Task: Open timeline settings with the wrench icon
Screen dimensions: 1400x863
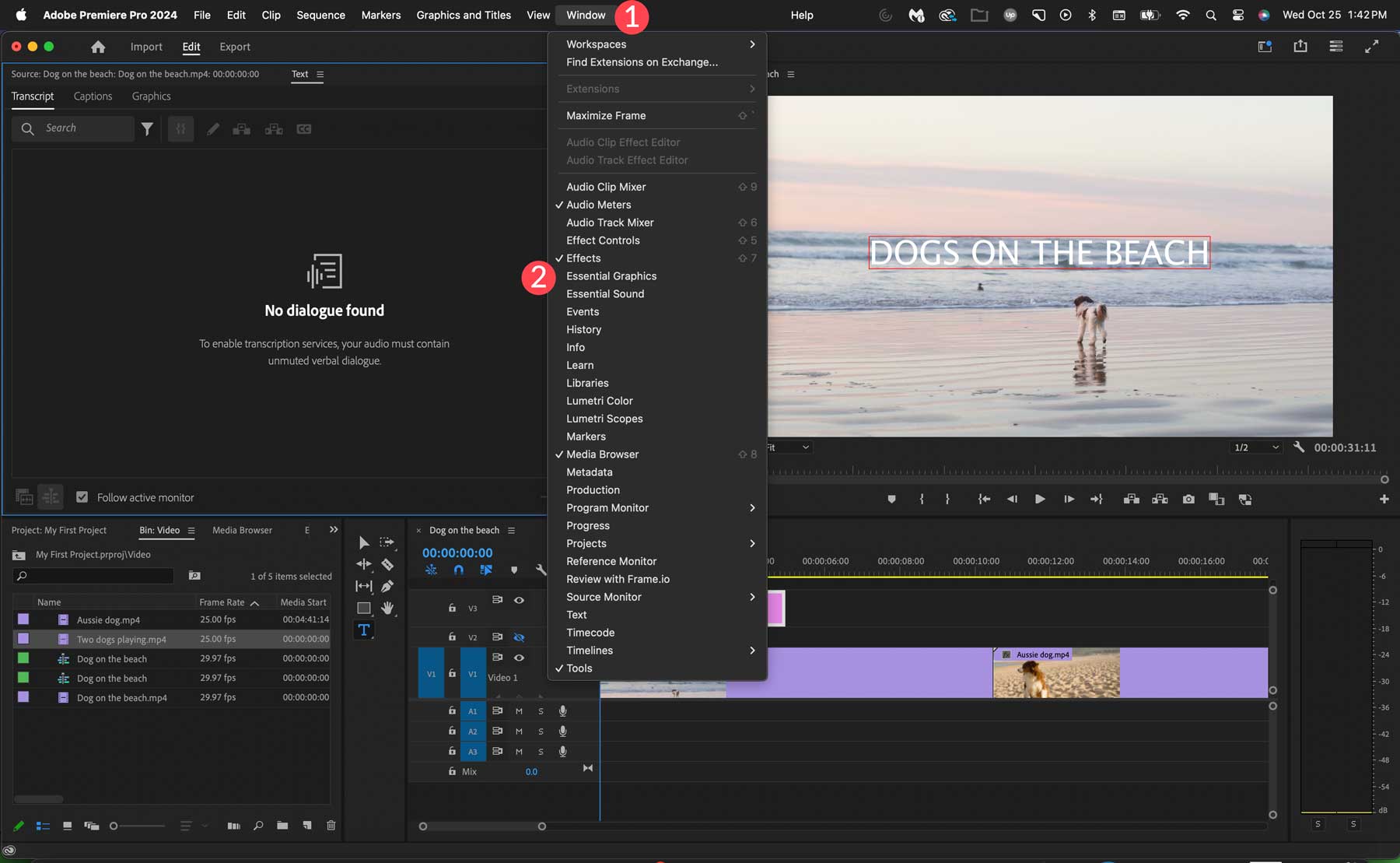Action: point(541,570)
